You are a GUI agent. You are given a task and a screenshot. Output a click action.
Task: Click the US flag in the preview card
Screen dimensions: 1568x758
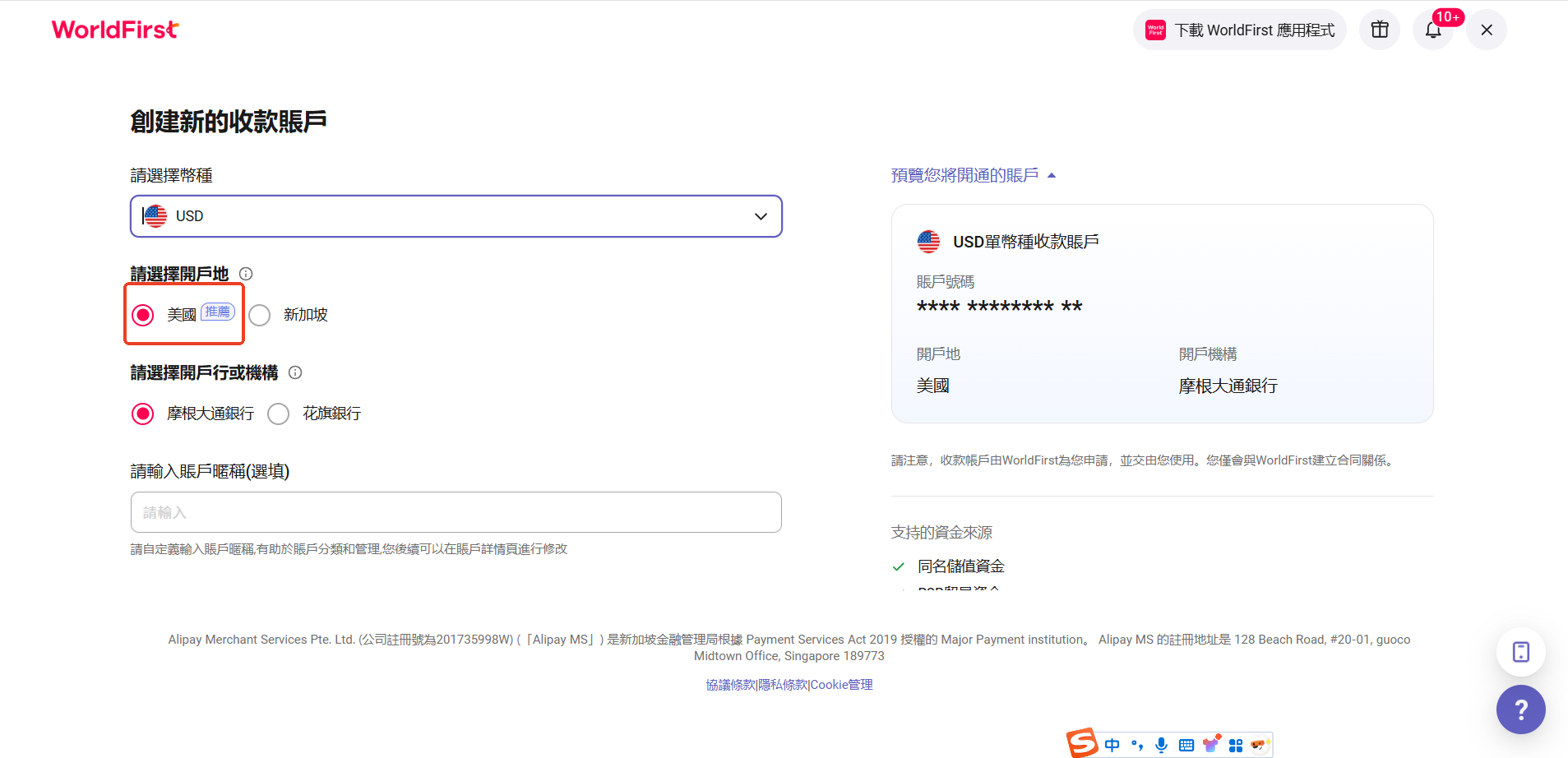click(x=928, y=242)
